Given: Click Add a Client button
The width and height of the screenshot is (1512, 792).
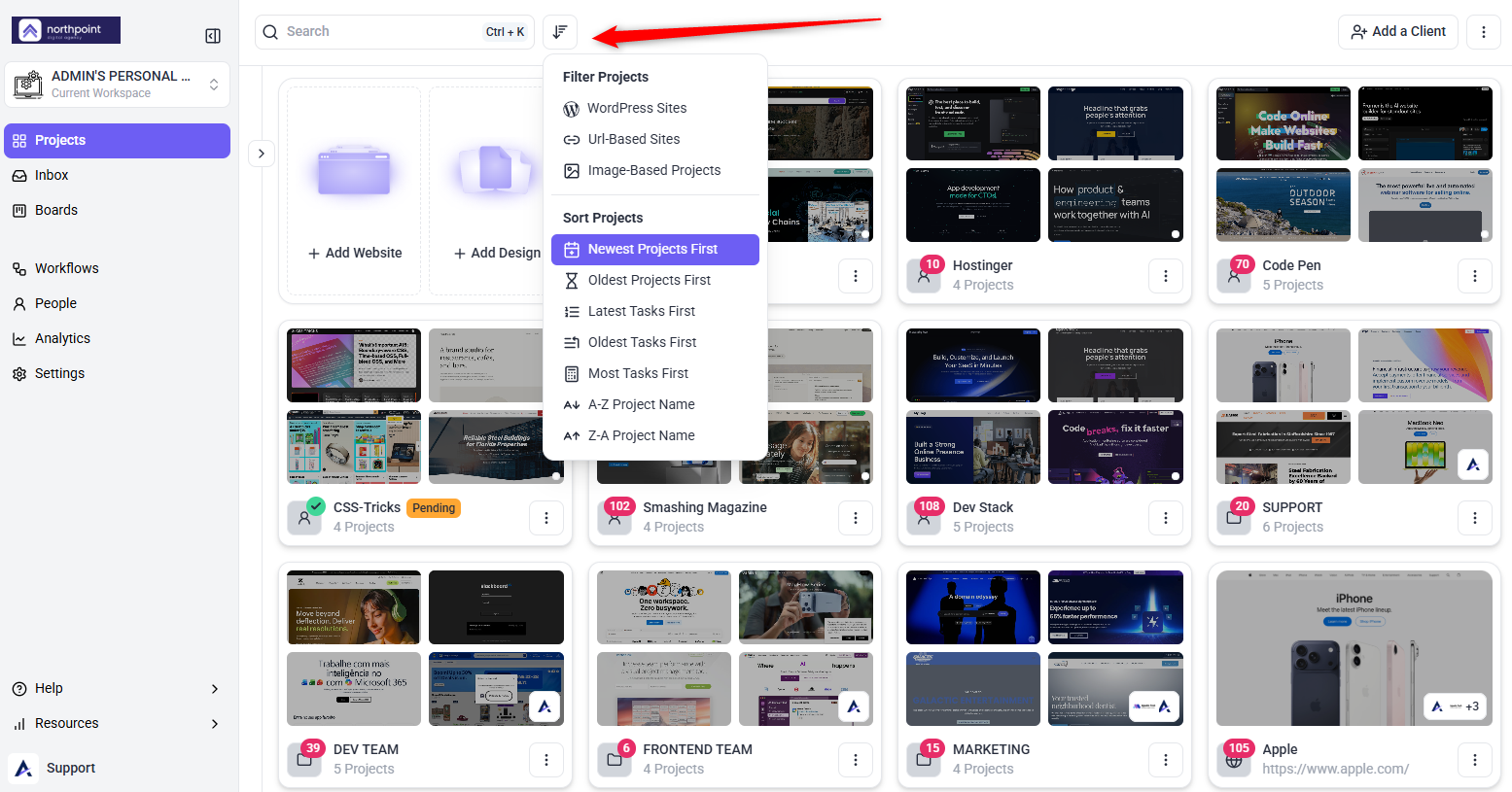Looking at the screenshot, I should (x=1397, y=32).
